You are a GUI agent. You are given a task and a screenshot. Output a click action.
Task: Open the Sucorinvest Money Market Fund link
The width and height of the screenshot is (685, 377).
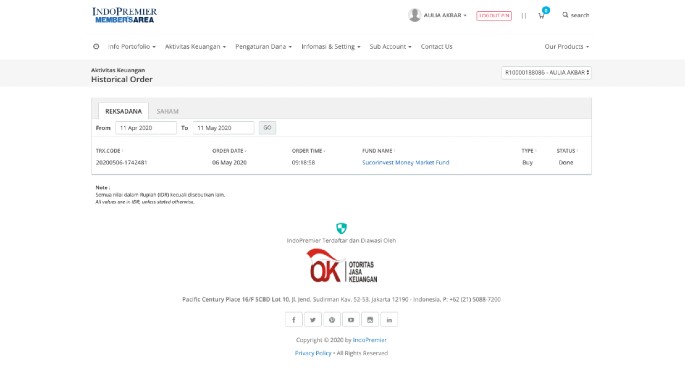coord(405,163)
